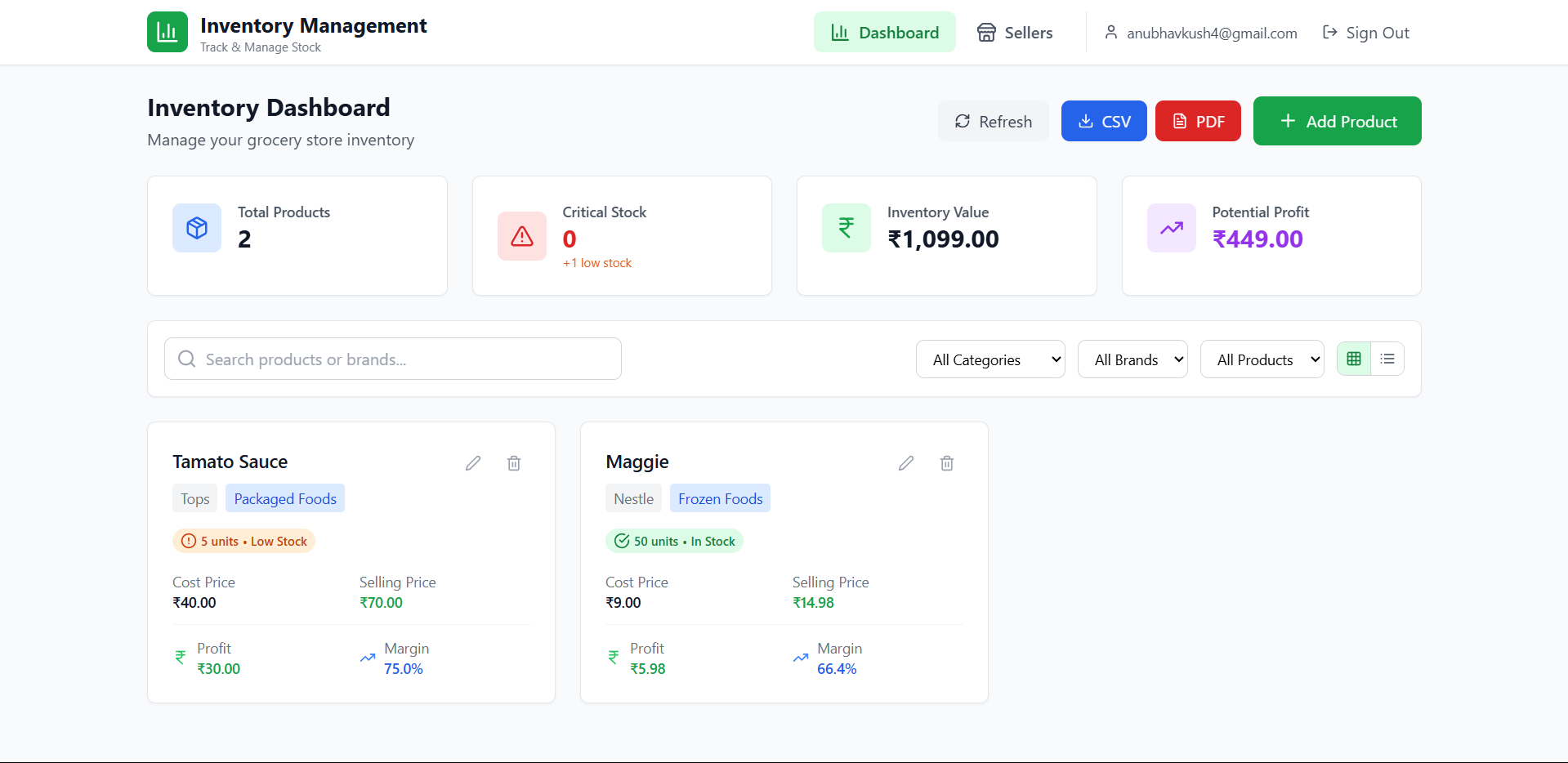The width and height of the screenshot is (1568, 763).
Task: Click the pencil edit icon for Tamato Sauce
Action: coord(473,463)
